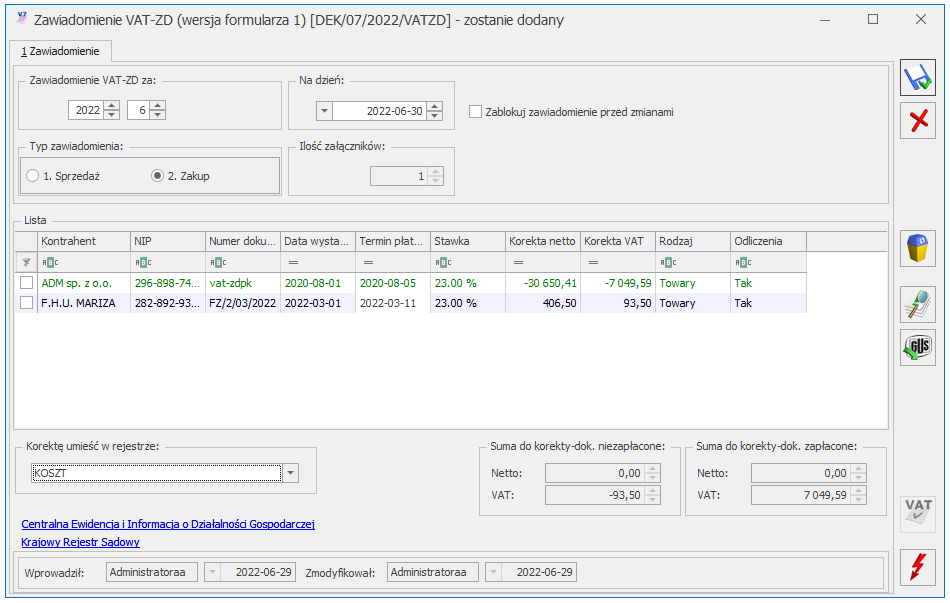Open the Na dzień date selector dropdown
Viewport: 950px width, 603px height.
coord(323,111)
